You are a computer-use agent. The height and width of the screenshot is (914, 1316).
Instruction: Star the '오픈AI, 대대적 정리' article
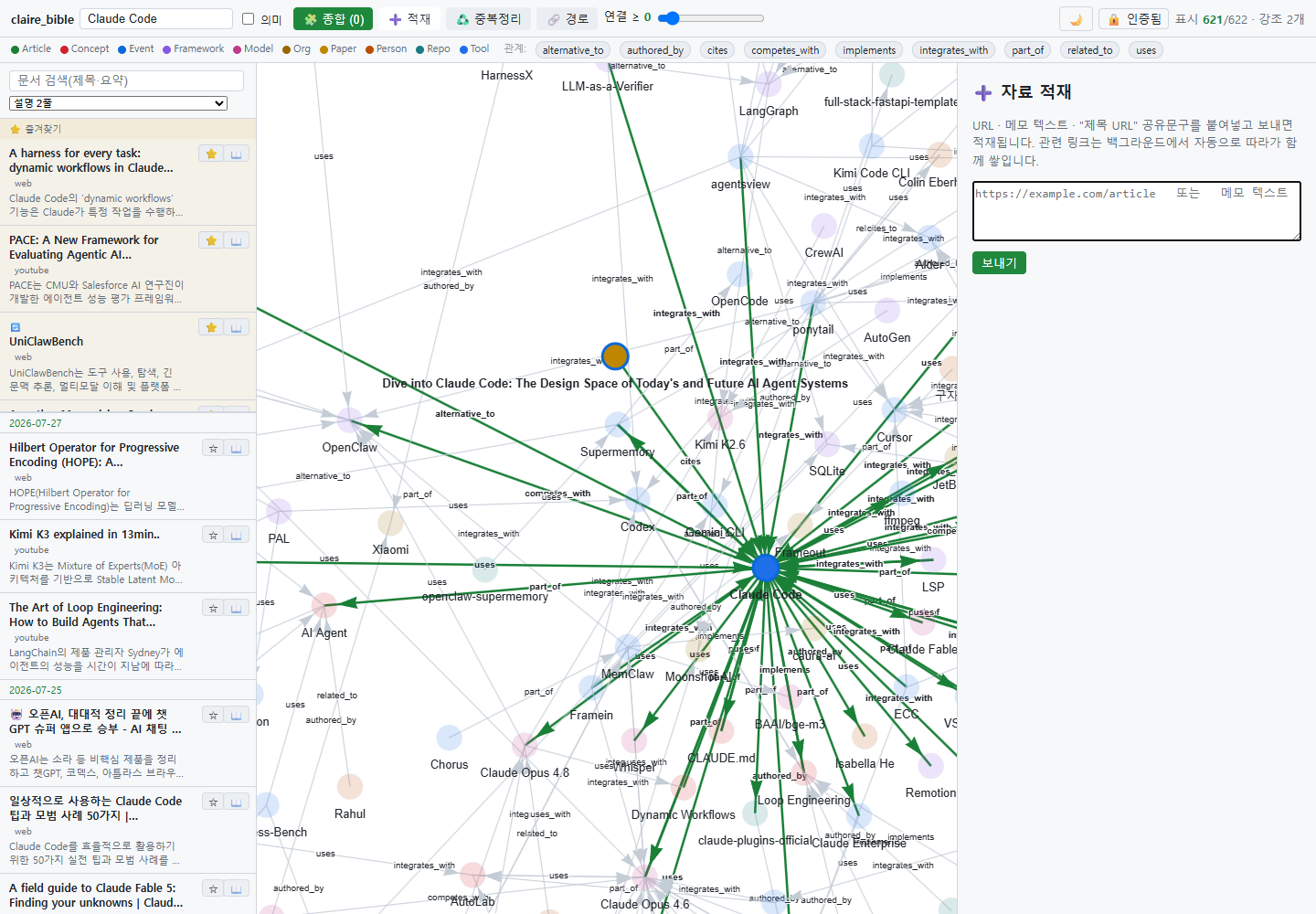(213, 715)
